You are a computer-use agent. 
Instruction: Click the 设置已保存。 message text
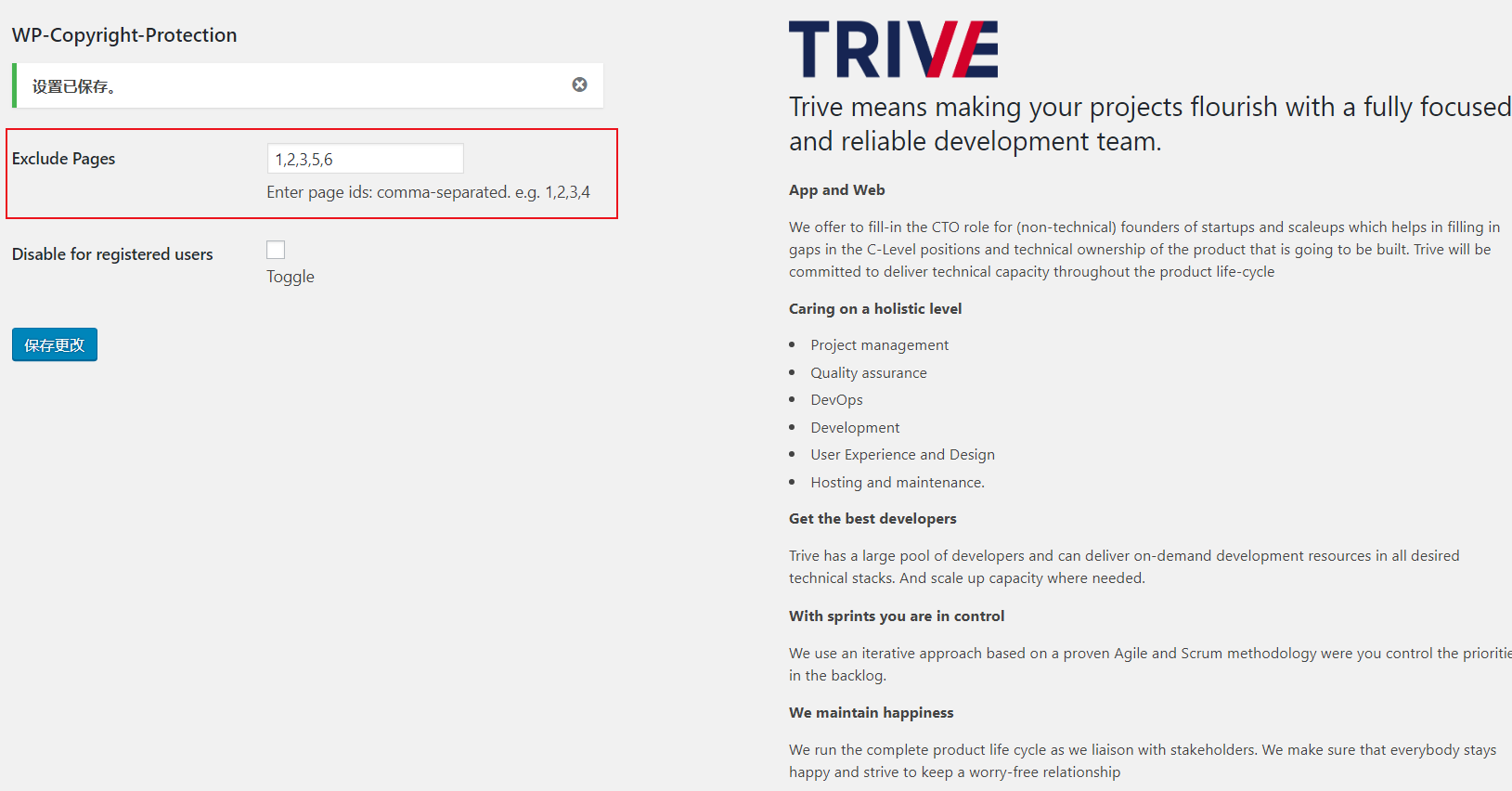[x=74, y=86]
